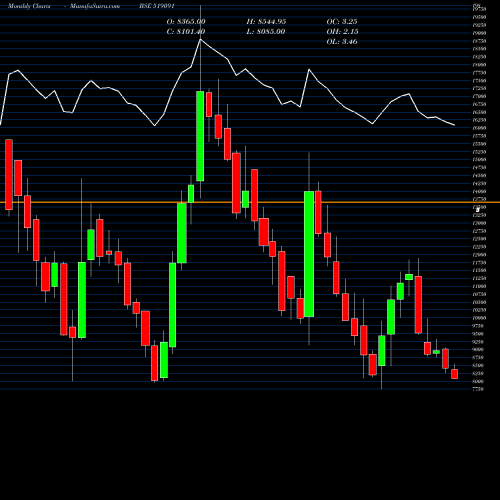The width and height of the screenshot is (500, 500).
Task: Click the 'OC: 3.25' readout
Action: (342, 22)
